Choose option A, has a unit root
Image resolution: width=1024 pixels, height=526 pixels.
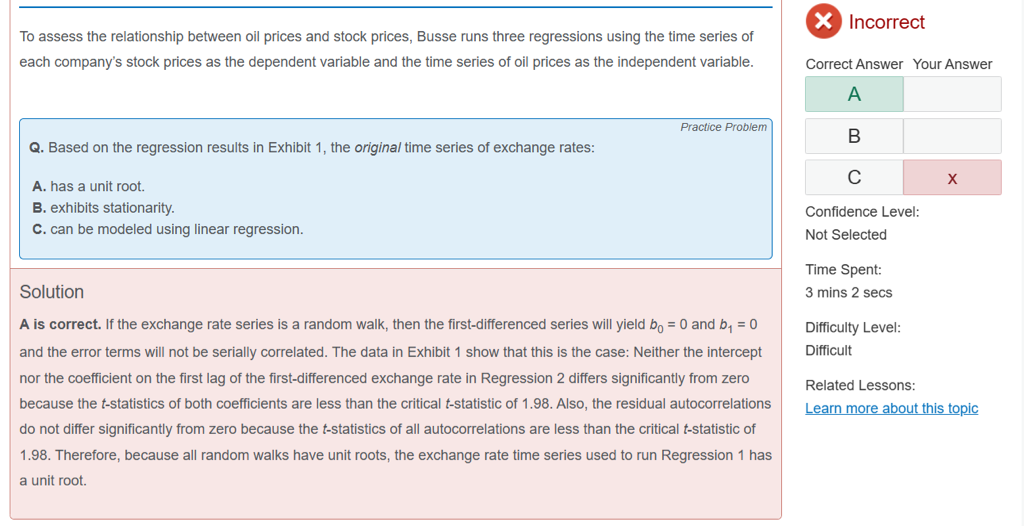(x=89, y=186)
